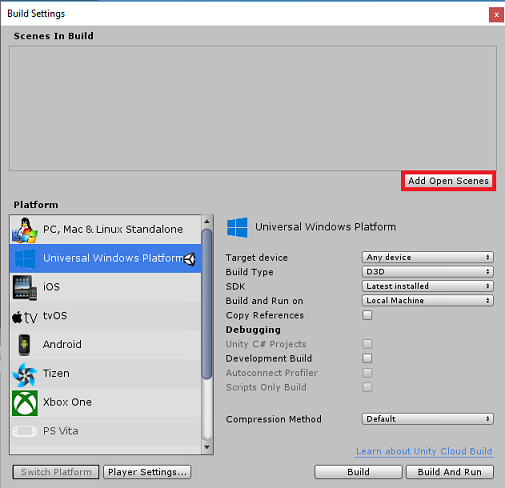This screenshot has width=505, height=488.
Task: Open Player Settings
Action: point(147,472)
